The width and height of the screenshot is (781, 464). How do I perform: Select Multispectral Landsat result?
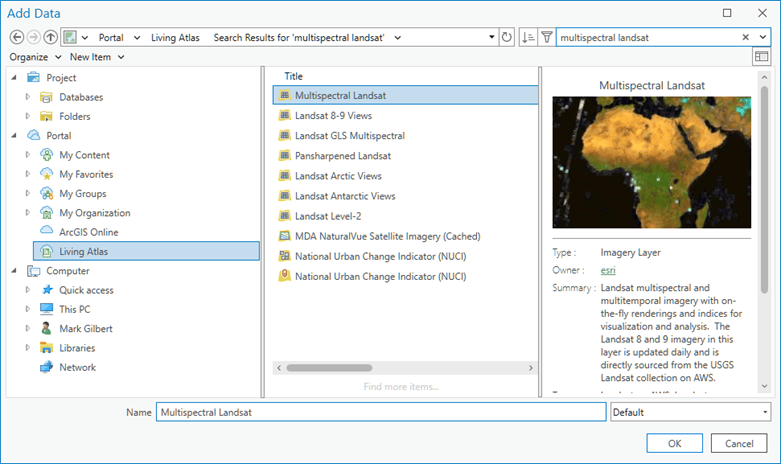pos(405,95)
